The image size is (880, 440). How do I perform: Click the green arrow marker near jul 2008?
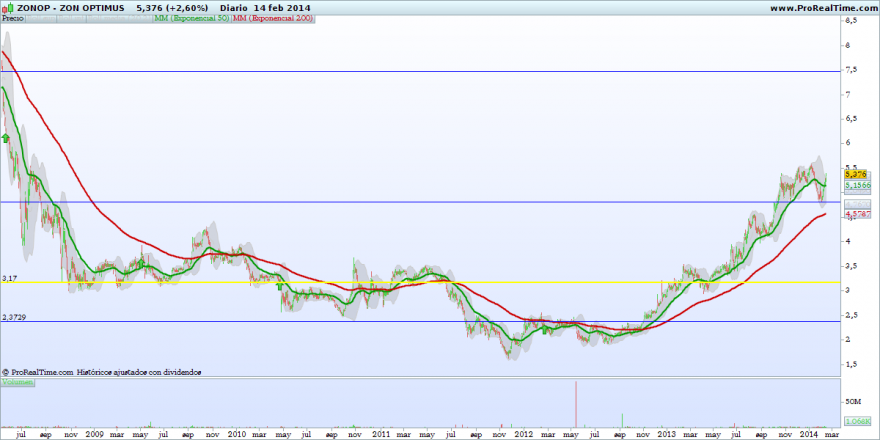point(6,138)
